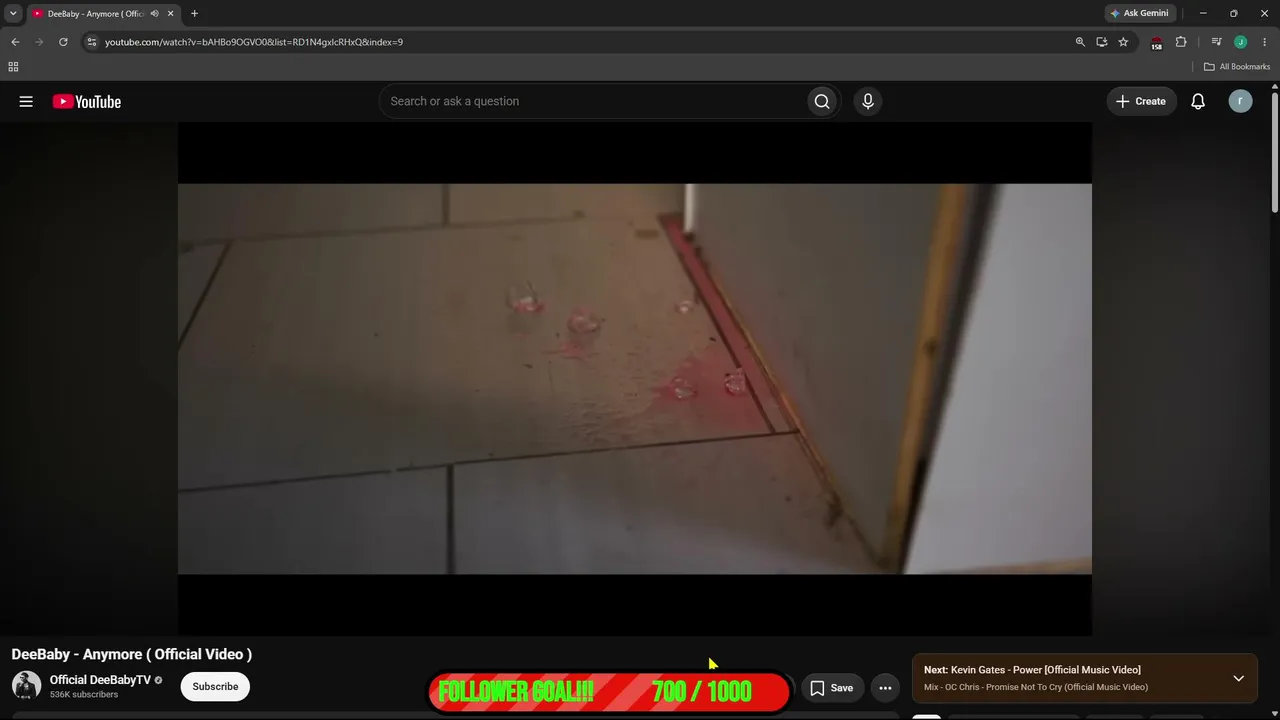1280x720 pixels.
Task: Open the red extension with badge 158
Action: pos(1156,43)
